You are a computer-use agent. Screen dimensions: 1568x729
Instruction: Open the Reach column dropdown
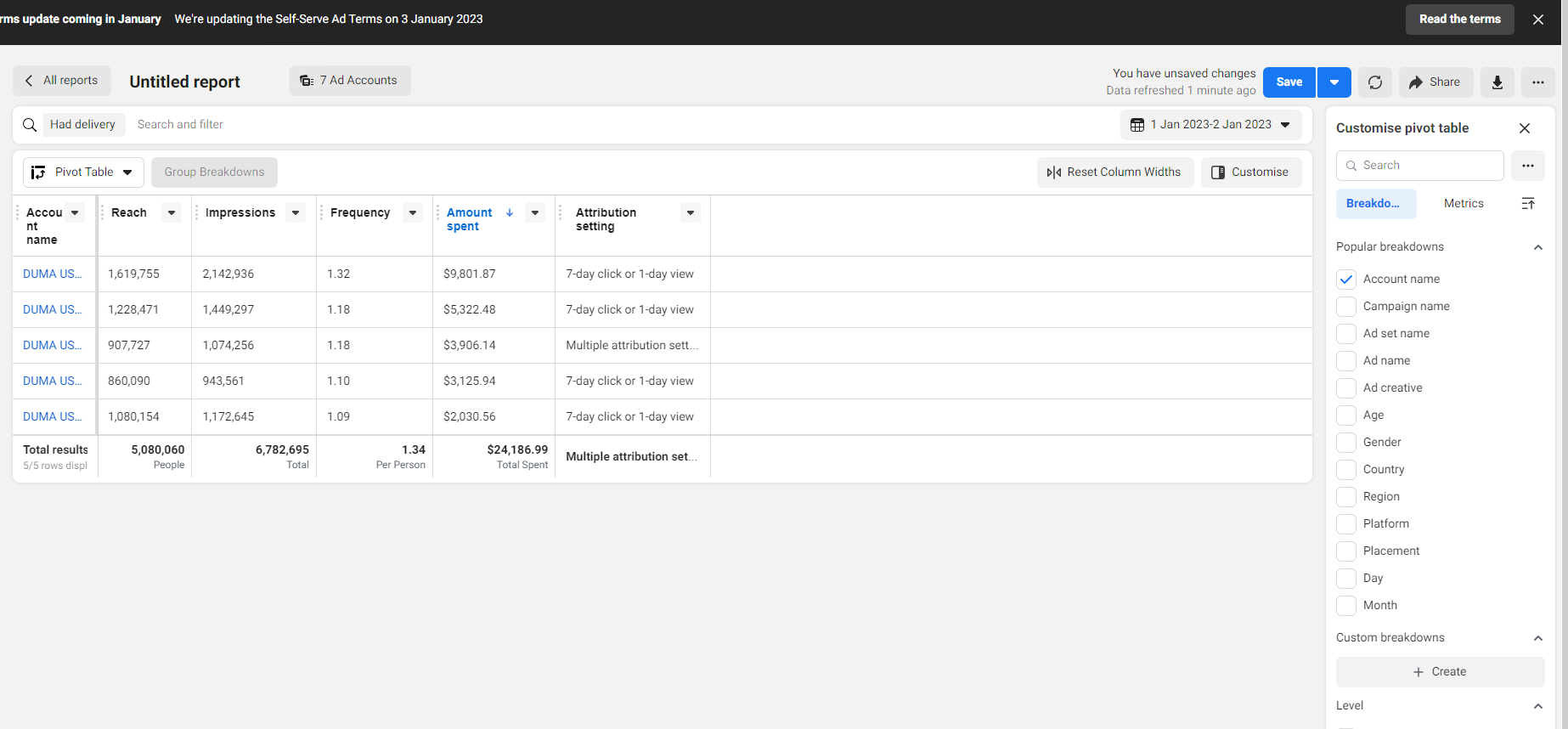click(x=172, y=212)
